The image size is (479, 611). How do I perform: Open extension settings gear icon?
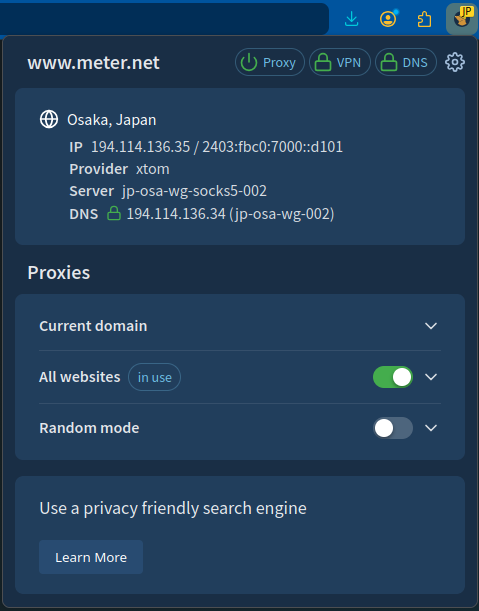point(455,62)
